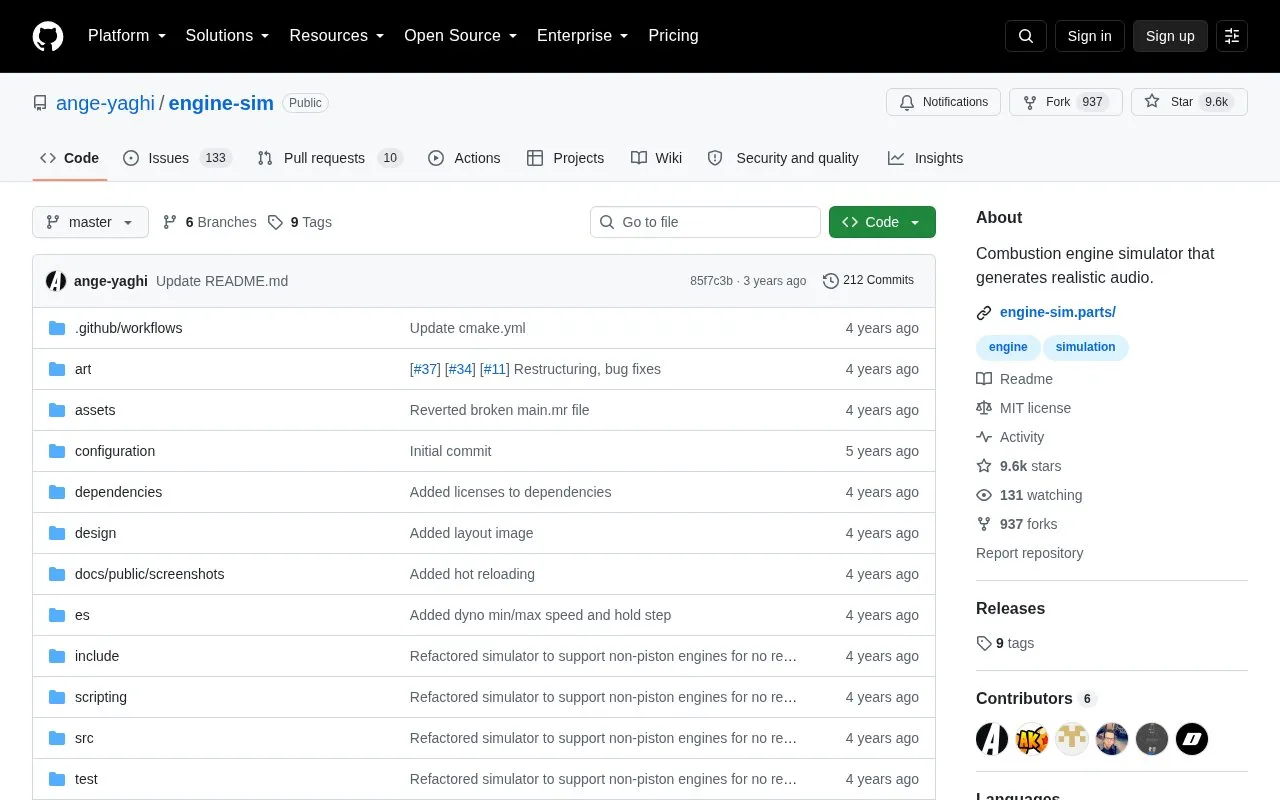Screen dimensions: 1280x800
Task: Click the folder icon for art
Action: 57,369
